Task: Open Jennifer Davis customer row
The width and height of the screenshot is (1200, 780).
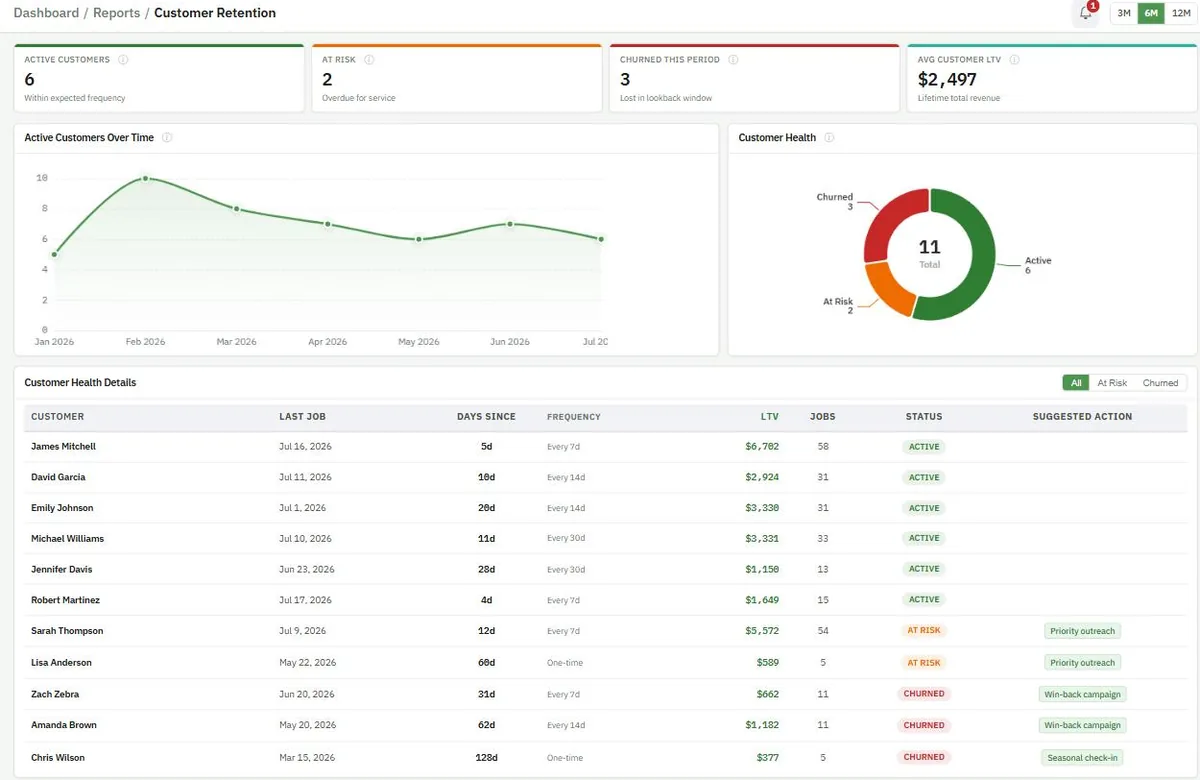Action: (x=605, y=569)
